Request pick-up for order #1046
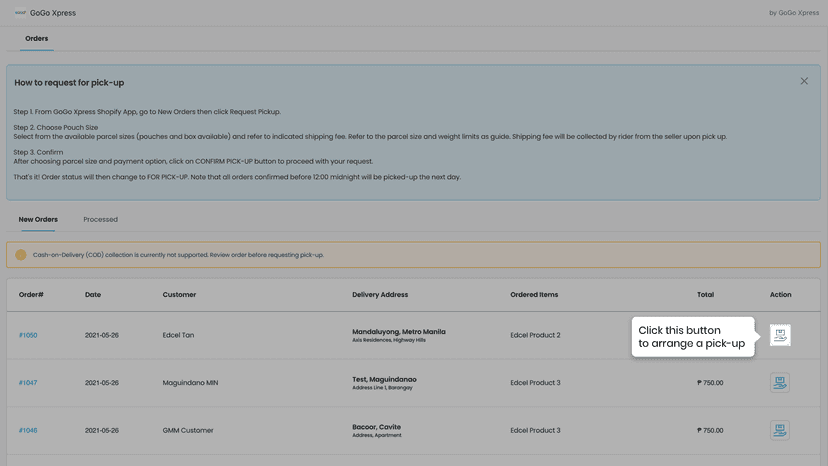The width and height of the screenshot is (828, 466). click(x=780, y=430)
